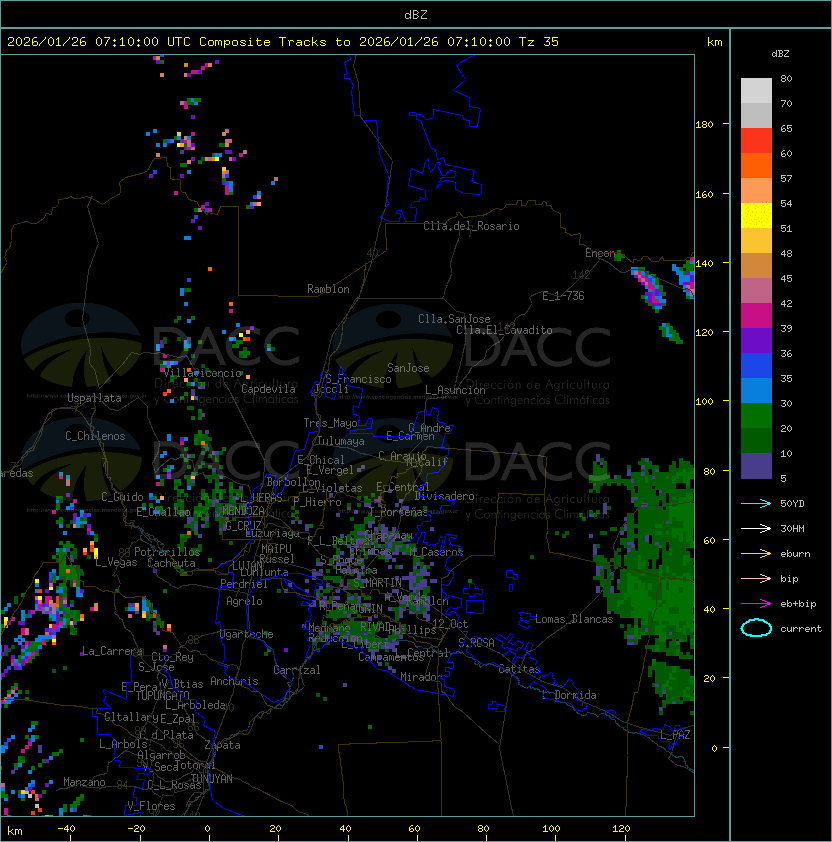
Task: Select the purple legend swatch near 39
Action: [756, 340]
